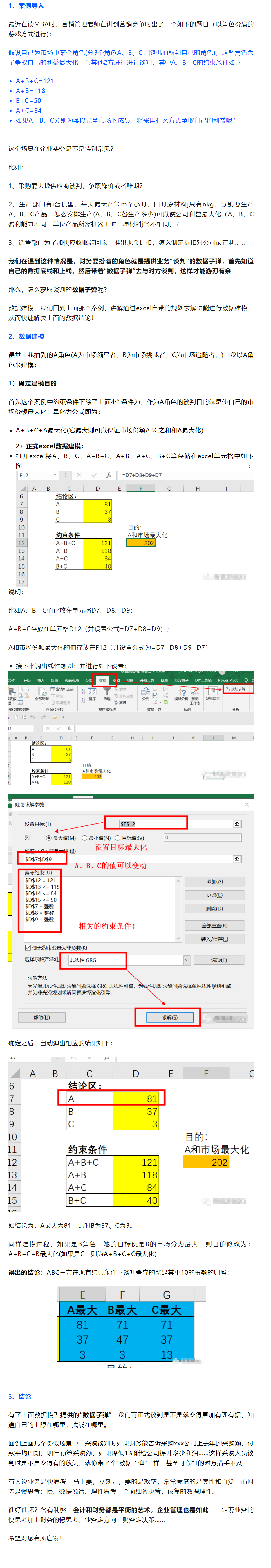Click the 帮助(H) button
This screenshot has width=271, height=1568.
(x=41, y=1017)
